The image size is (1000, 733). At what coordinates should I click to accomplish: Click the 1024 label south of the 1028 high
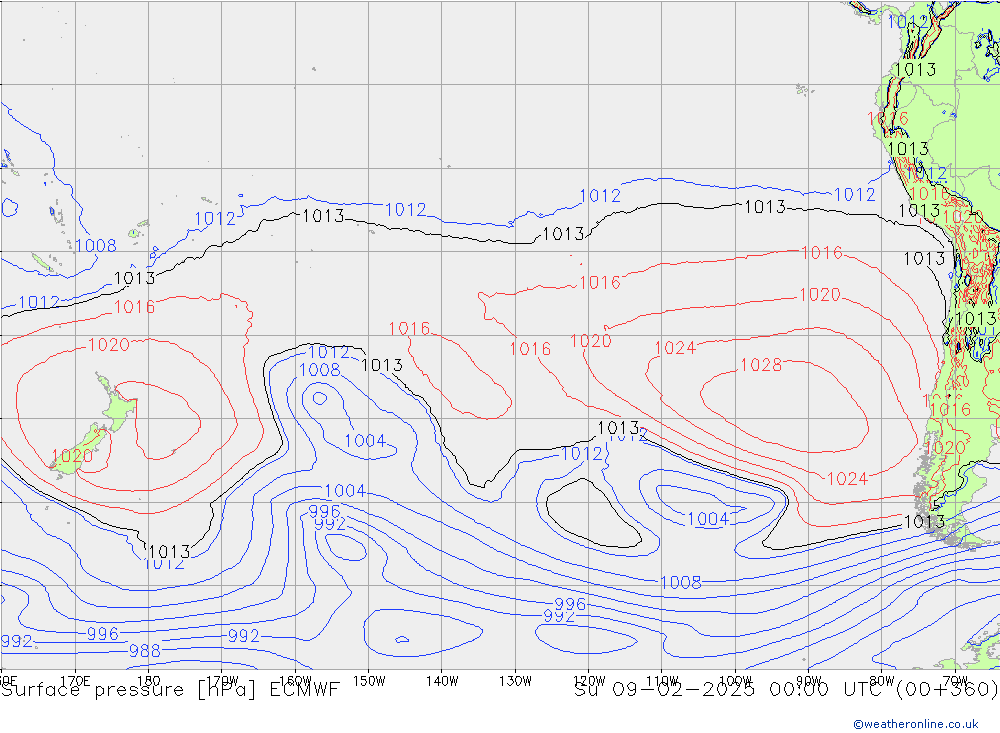pyautogui.click(x=847, y=479)
